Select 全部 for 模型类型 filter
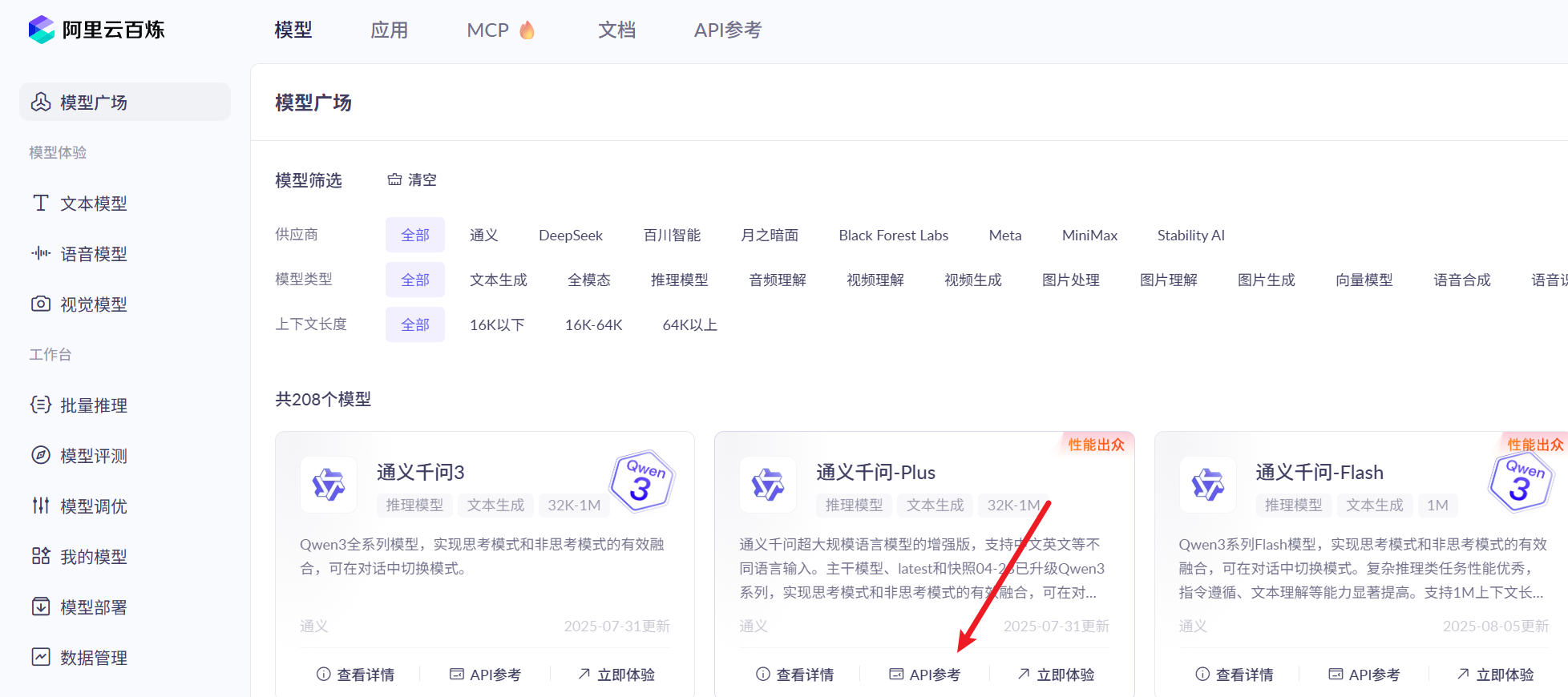The width and height of the screenshot is (1568, 697). pyautogui.click(x=415, y=280)
